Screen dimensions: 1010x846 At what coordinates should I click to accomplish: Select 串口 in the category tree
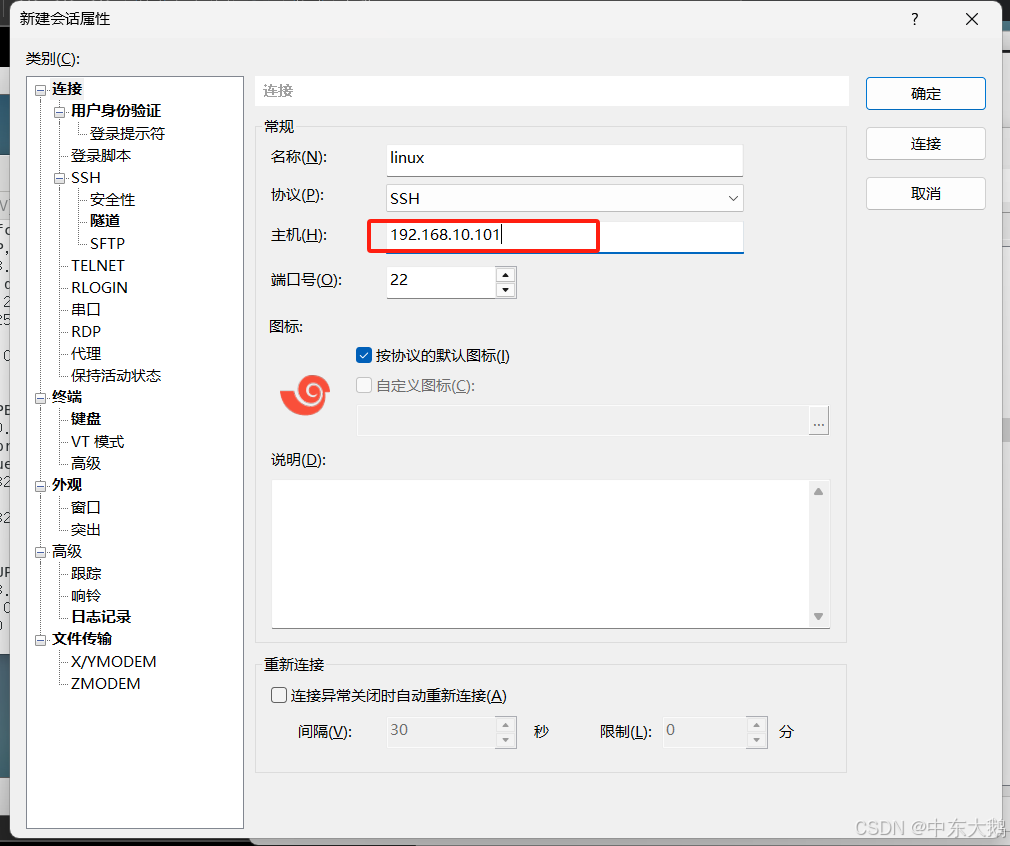(86, 309)
